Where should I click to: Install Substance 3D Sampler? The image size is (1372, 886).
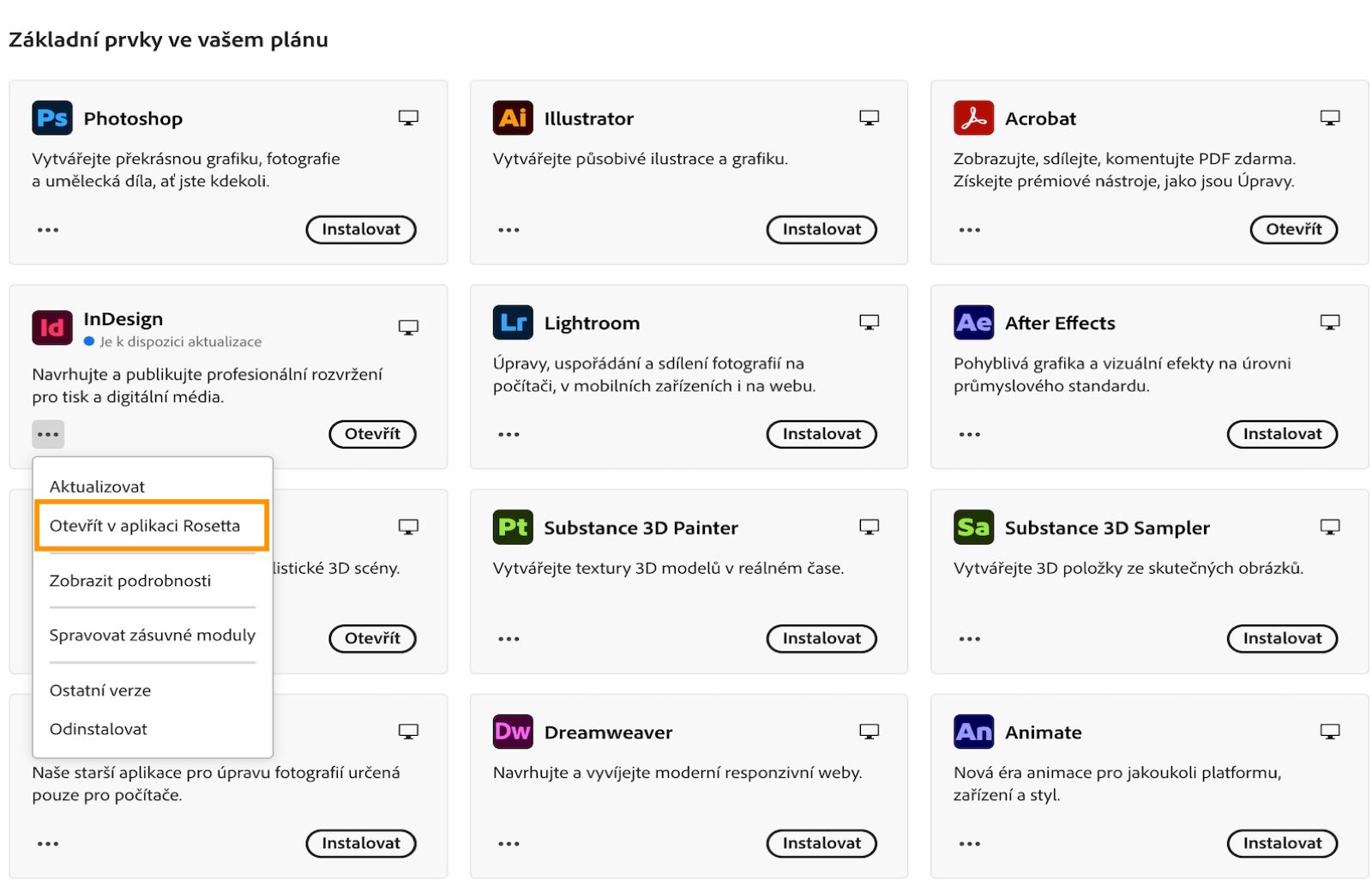click(1283, 638)
